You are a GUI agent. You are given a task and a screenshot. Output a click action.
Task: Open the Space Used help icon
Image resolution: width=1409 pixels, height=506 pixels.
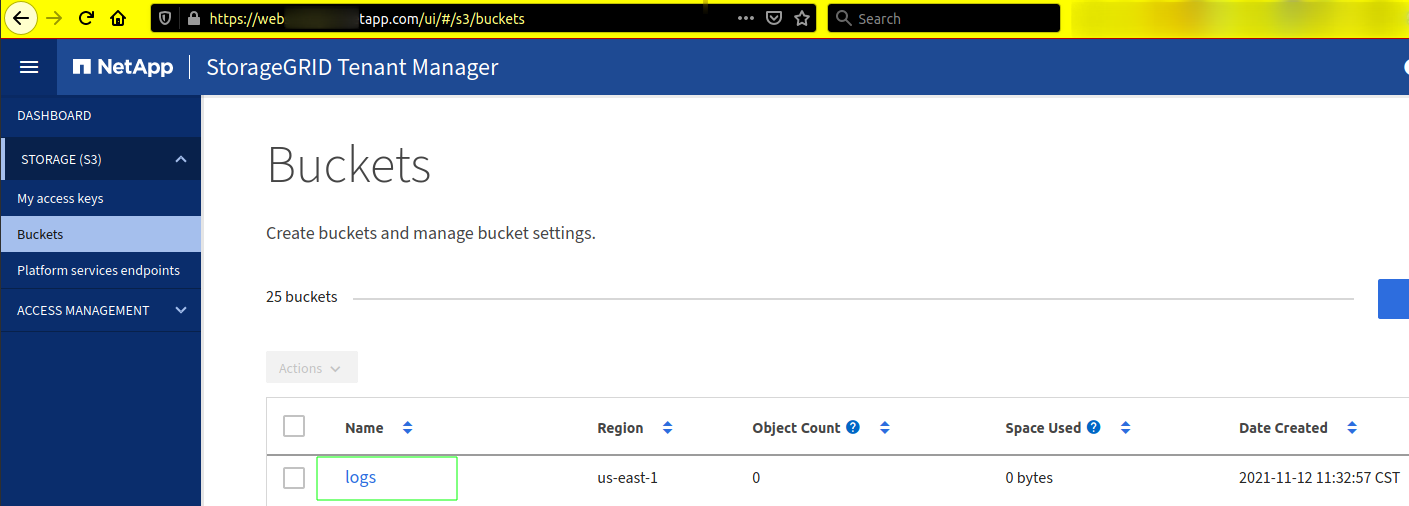[1094, 427]
